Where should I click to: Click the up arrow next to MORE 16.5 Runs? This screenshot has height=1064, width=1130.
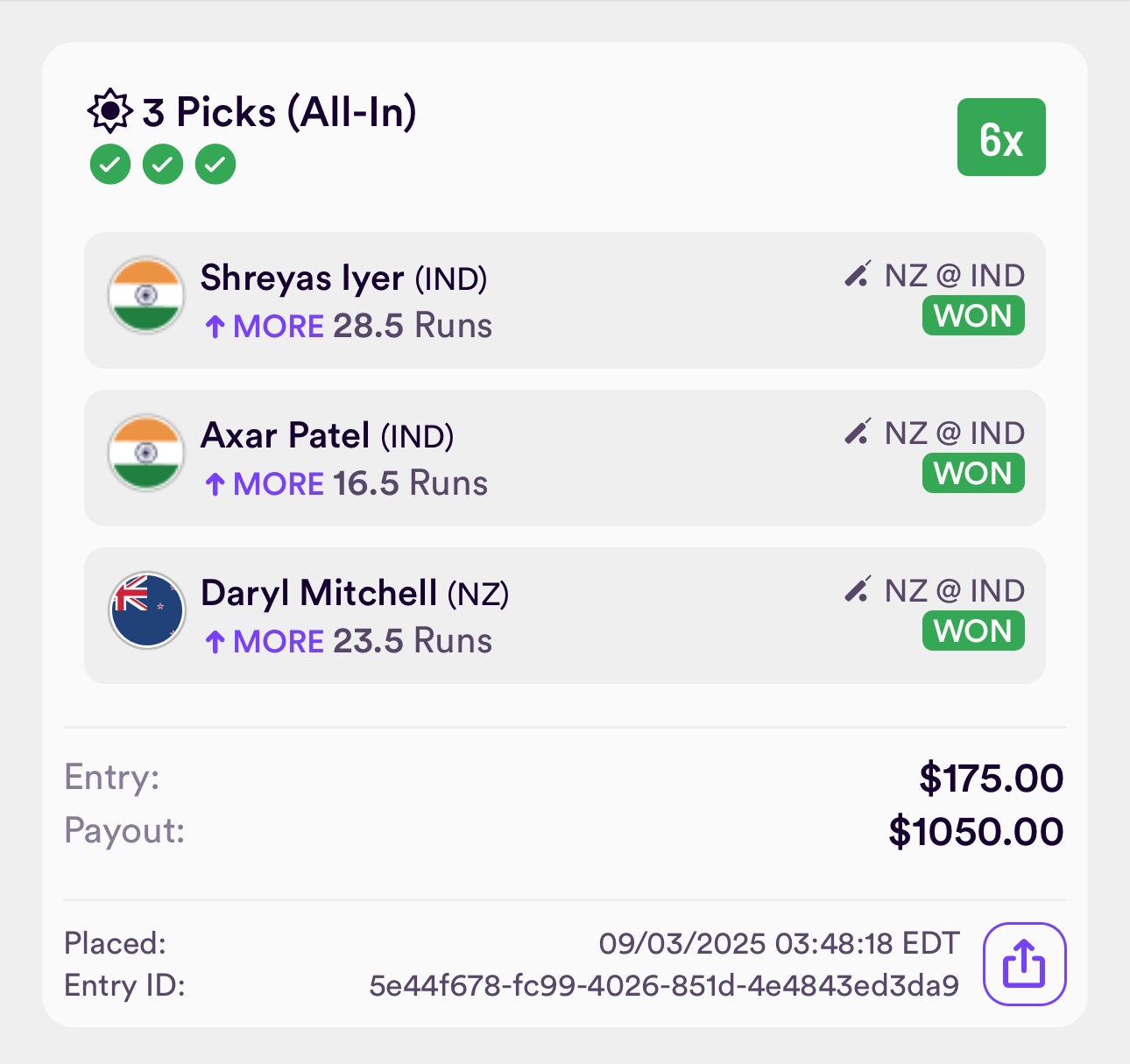click(215, 484)
